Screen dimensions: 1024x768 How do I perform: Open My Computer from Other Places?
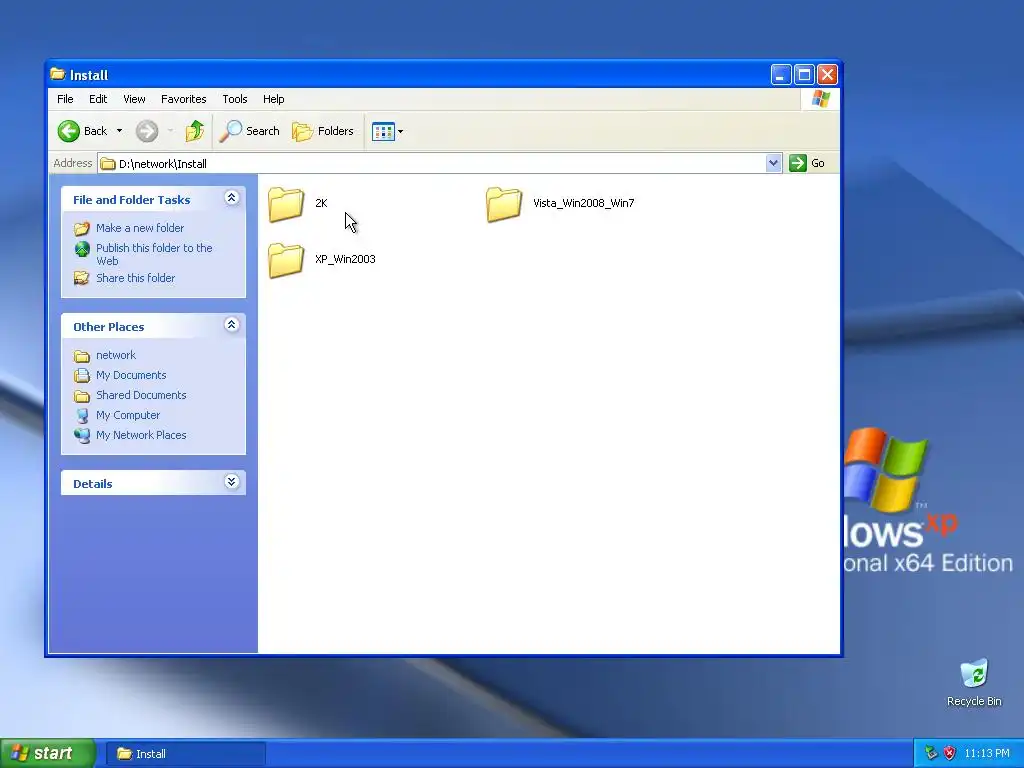[x=127, y=415]
